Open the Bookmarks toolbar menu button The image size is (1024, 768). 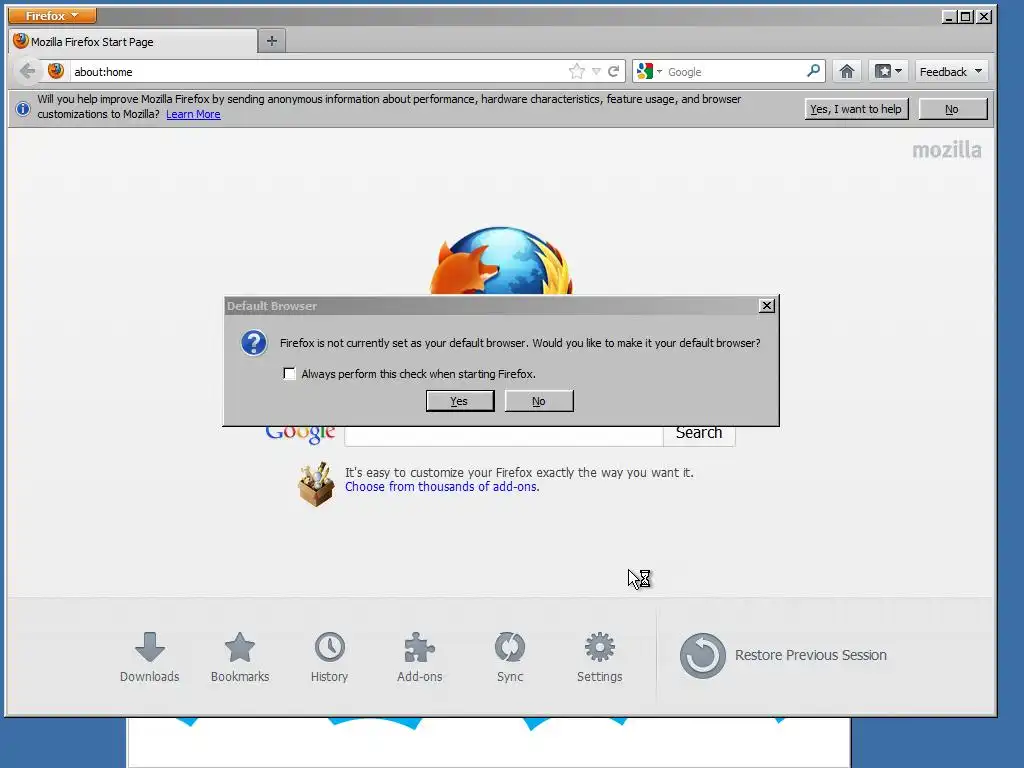(888, 71)
